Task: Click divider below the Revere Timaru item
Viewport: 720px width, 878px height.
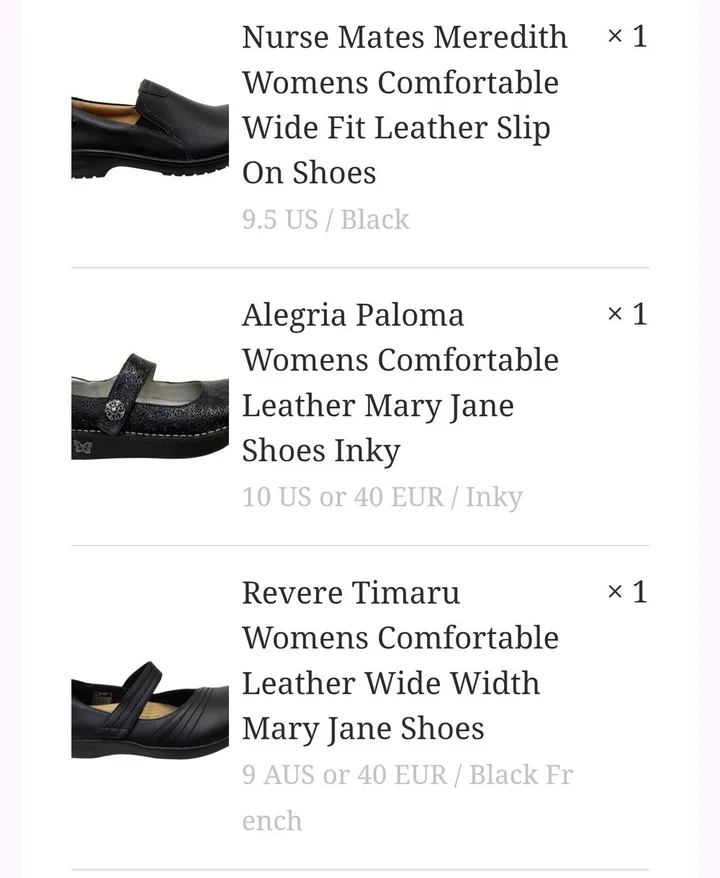Action: pyautogui.click(x=360, y=870)
